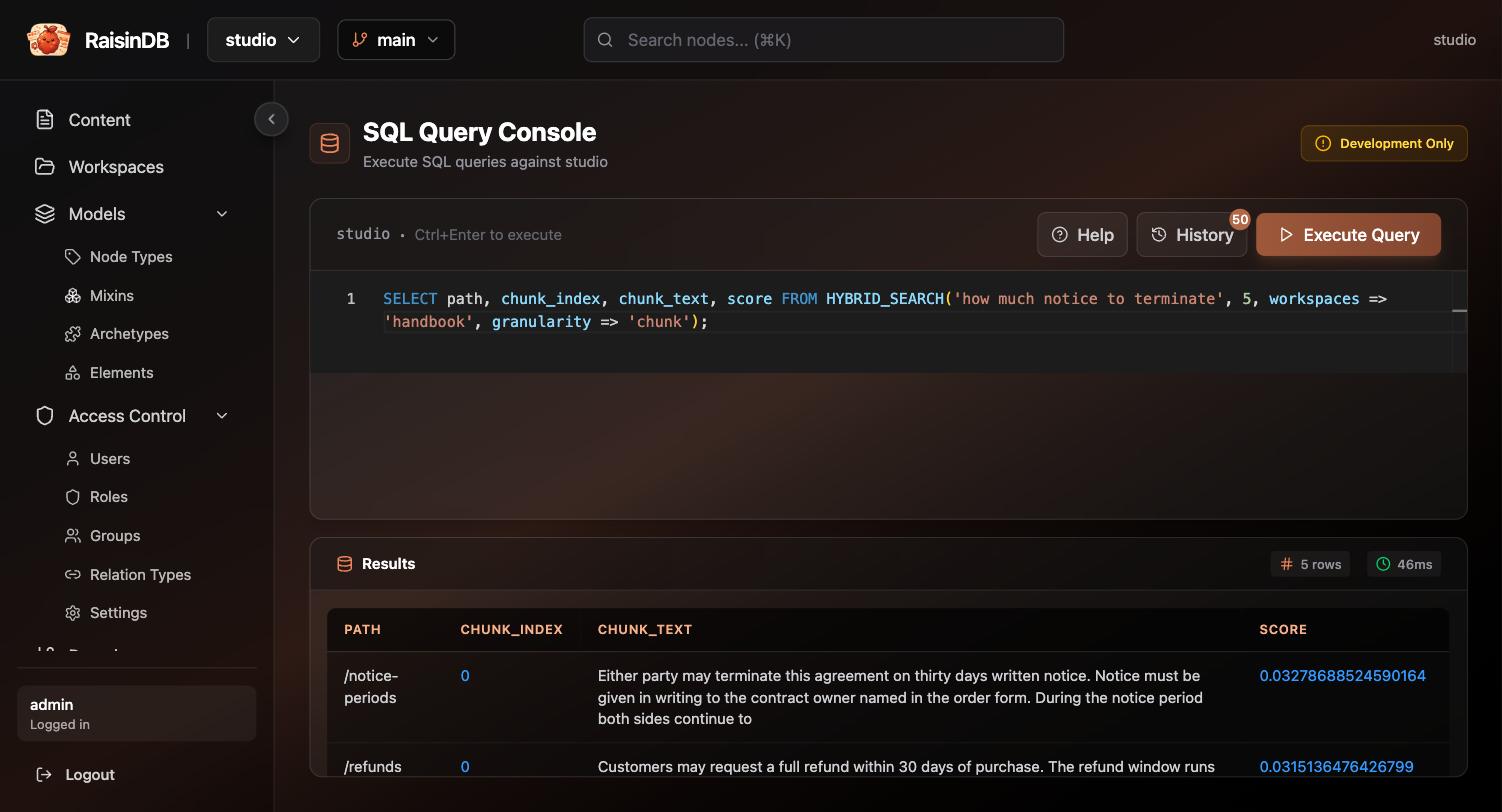Collapse the Access Control group chevron

222,416
